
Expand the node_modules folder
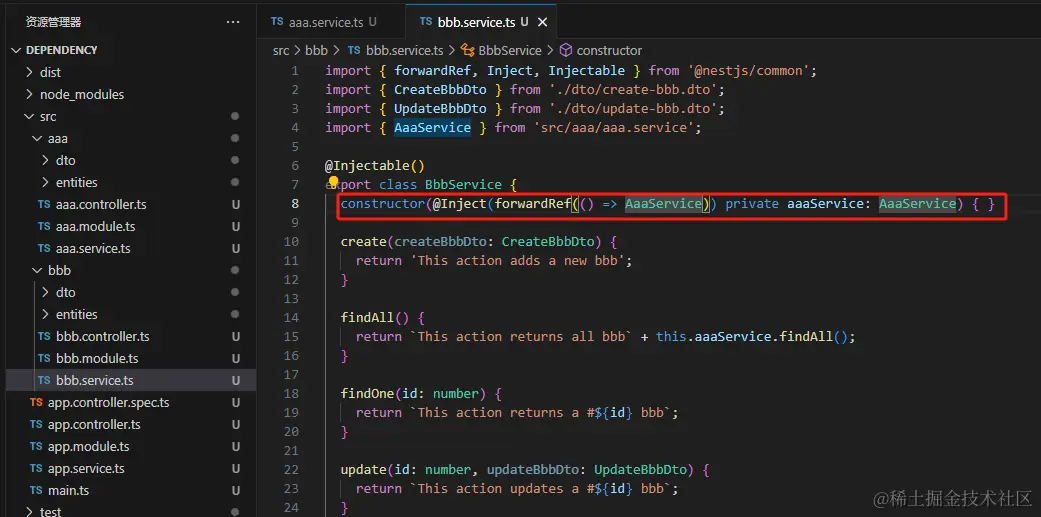pyautogui.click(x=82, y=94)
